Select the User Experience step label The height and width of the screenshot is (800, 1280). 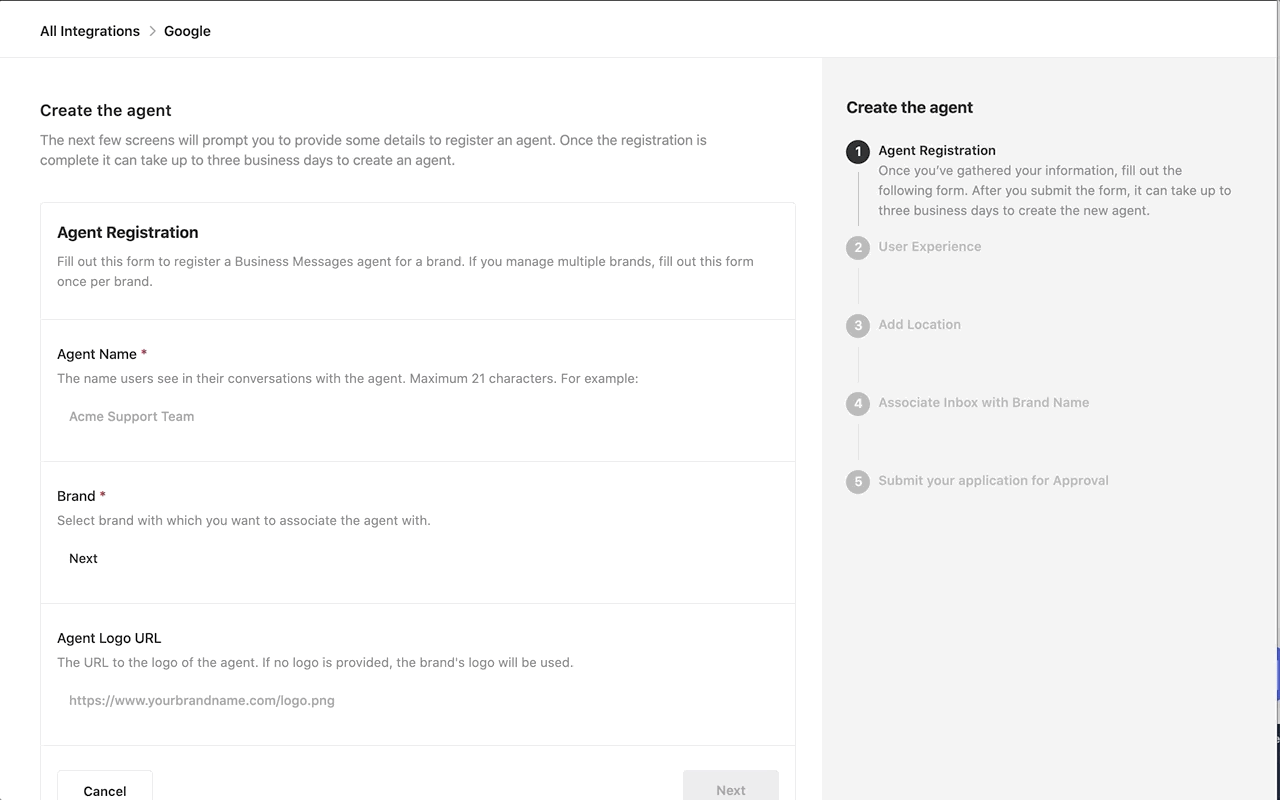tap(930, 247)
